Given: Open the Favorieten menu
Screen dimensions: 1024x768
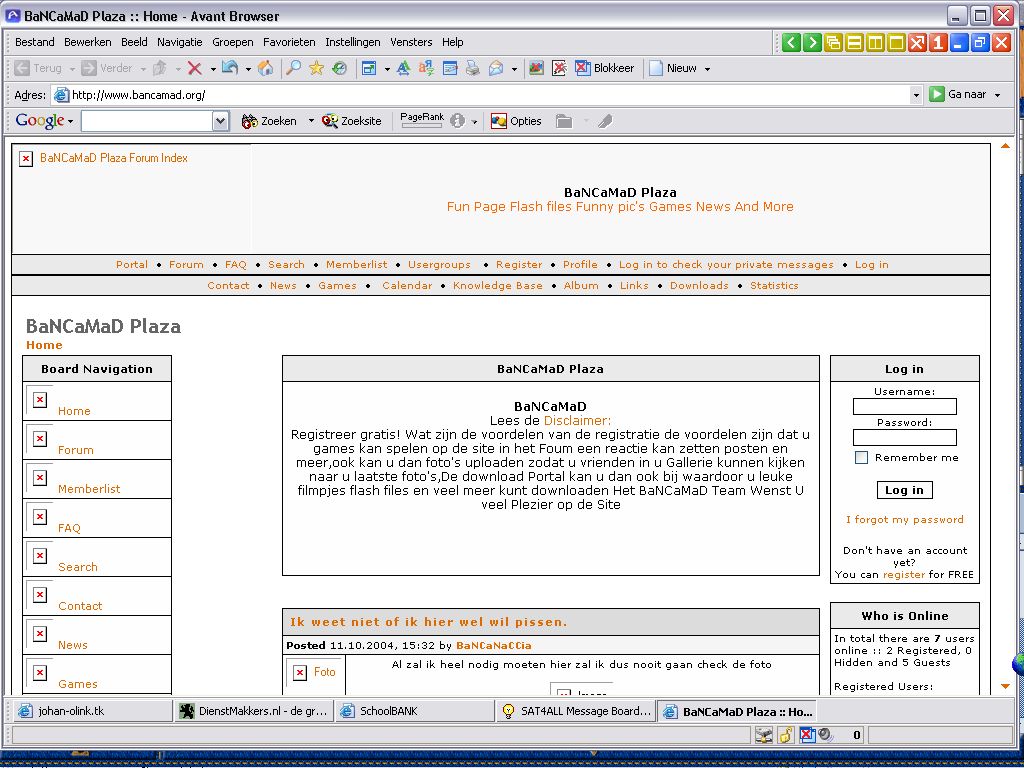Looking at the screenshot, I should click(x=289, y=42).
